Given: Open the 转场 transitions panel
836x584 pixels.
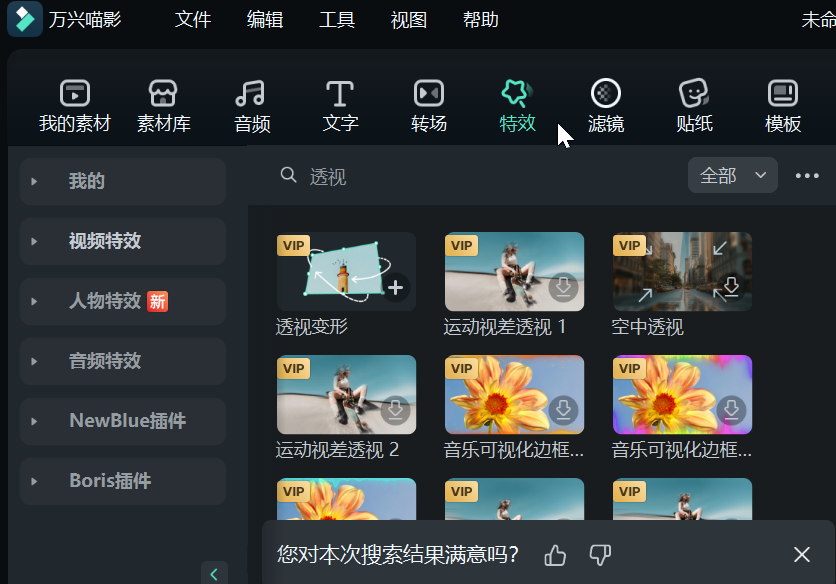Looking at the screenshot, I should [x=429, y=106].
